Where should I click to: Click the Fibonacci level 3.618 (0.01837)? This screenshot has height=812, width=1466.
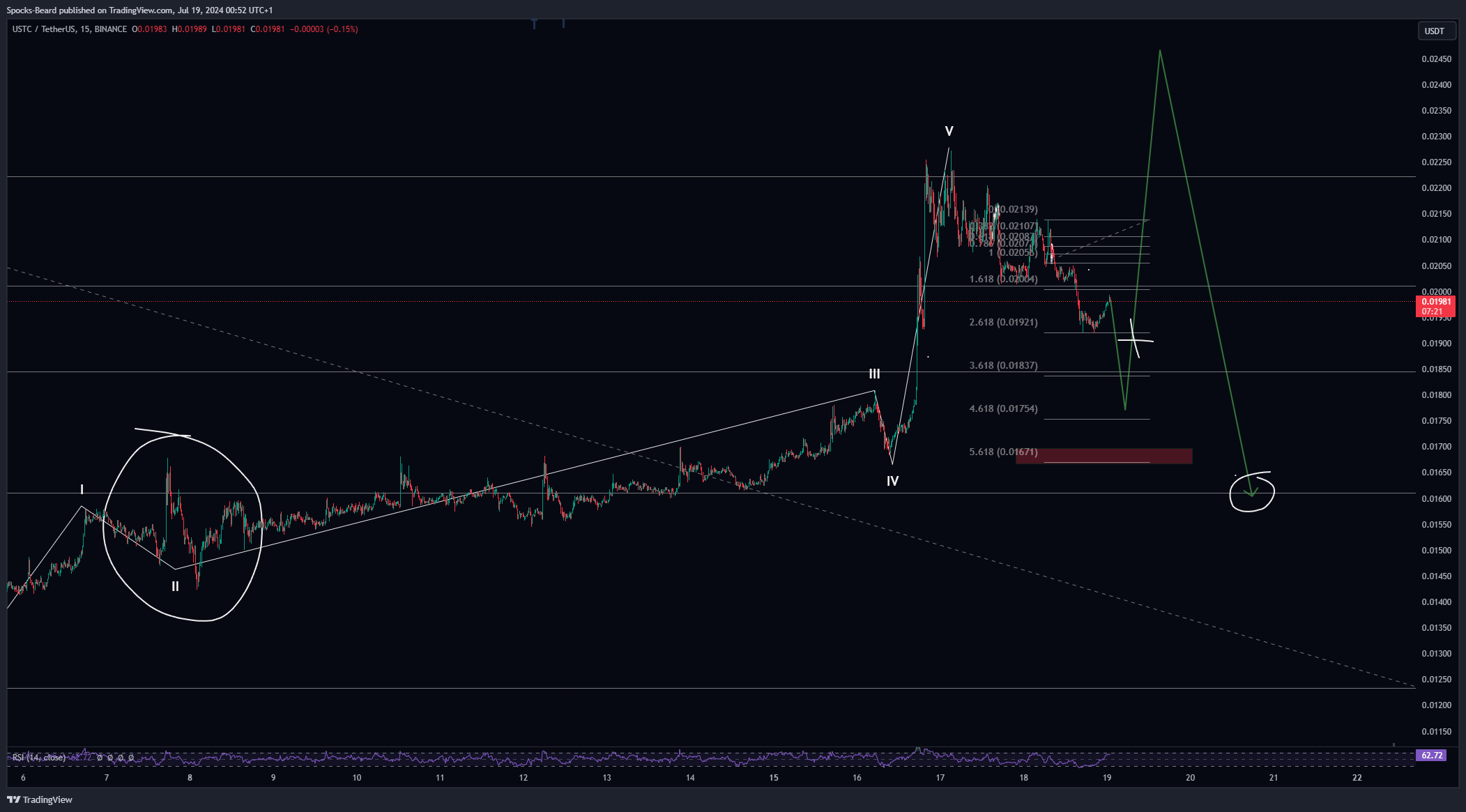(x=1003, y=365)
